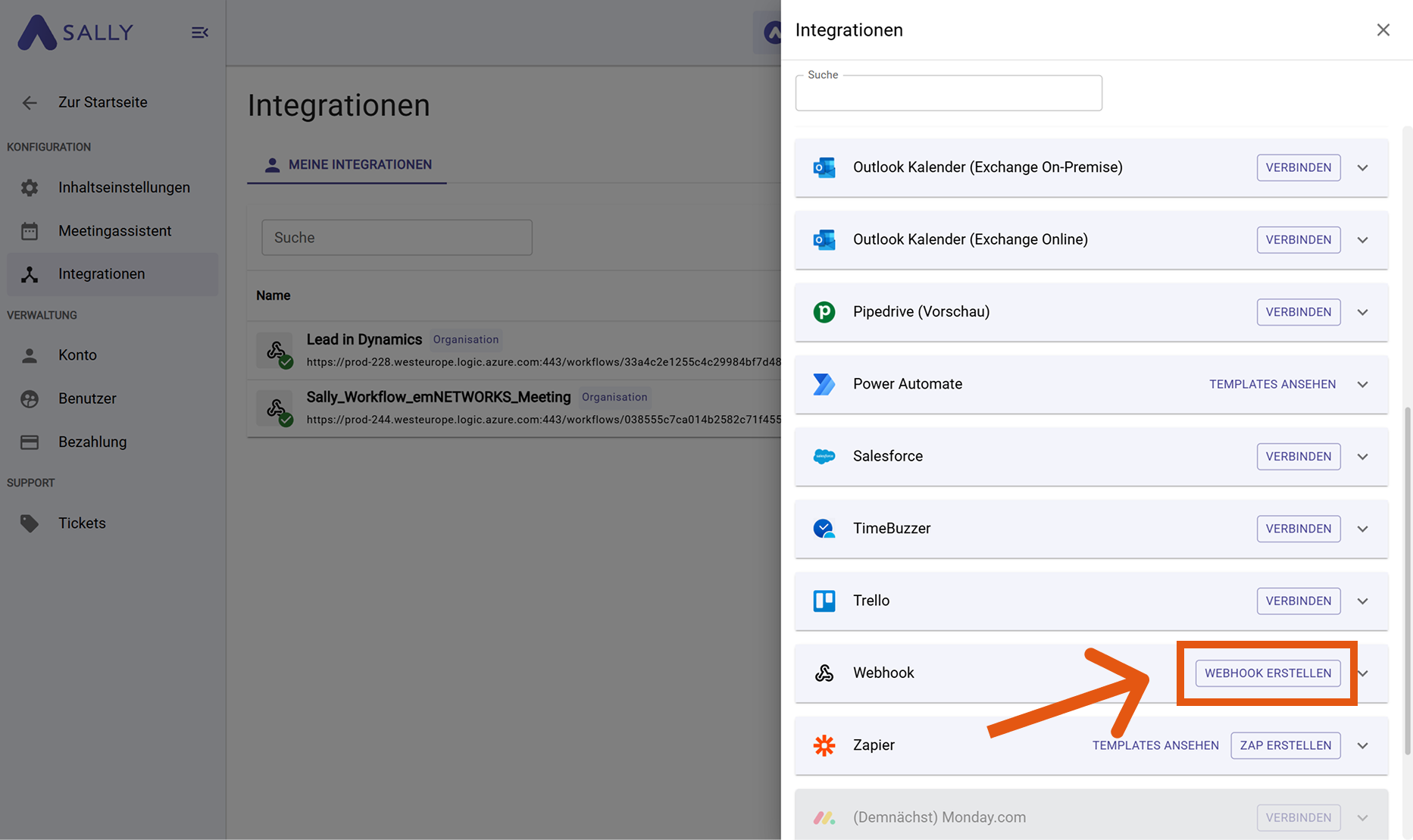Image resolution: width=1413 pixels, height=840 pixels.
Task: Expand the TimeBuzzer row chevron
Action: pos(1363,529)
